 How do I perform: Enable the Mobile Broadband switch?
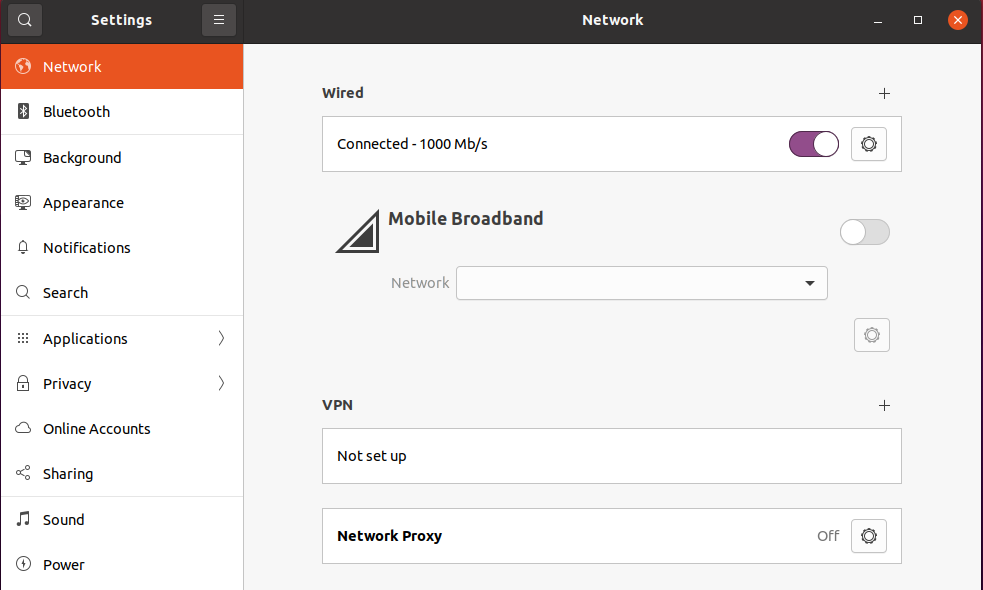[865, 232]
